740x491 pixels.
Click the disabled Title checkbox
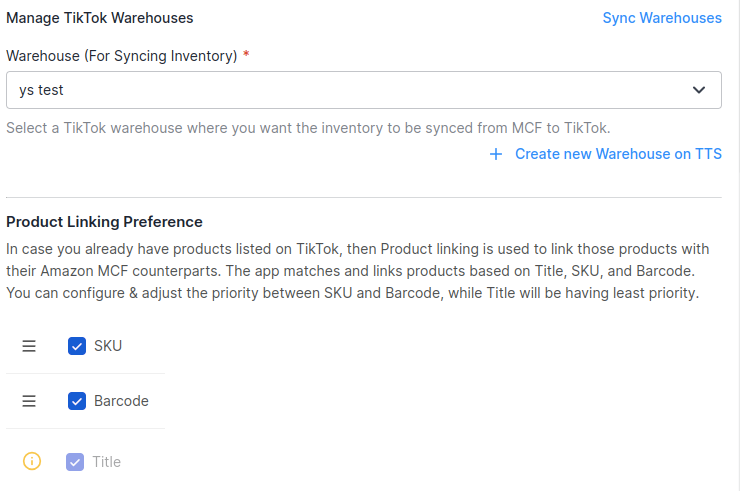pyautogui.click(x=75, y=462)
